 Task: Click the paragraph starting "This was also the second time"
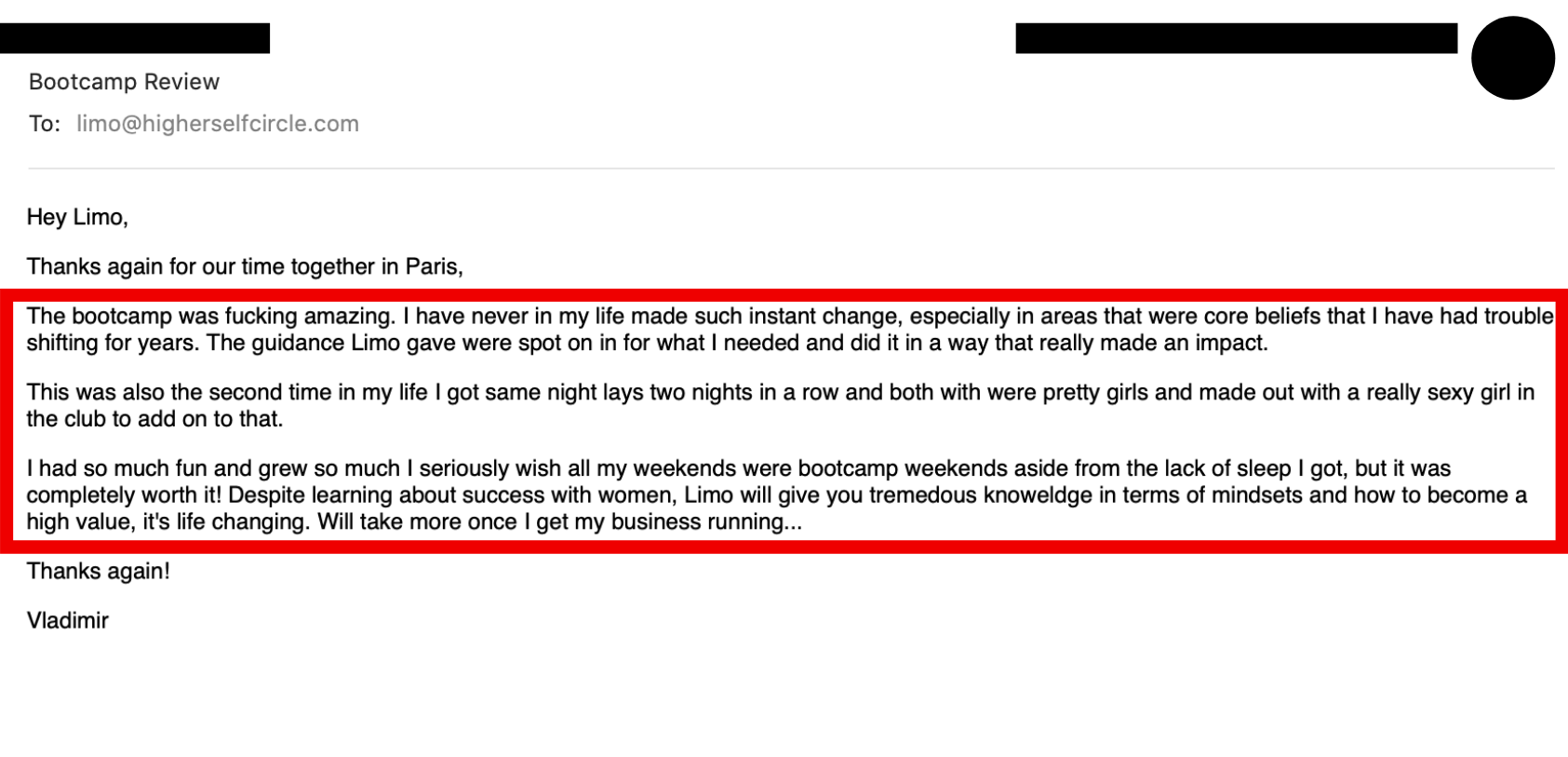point(780,406)
